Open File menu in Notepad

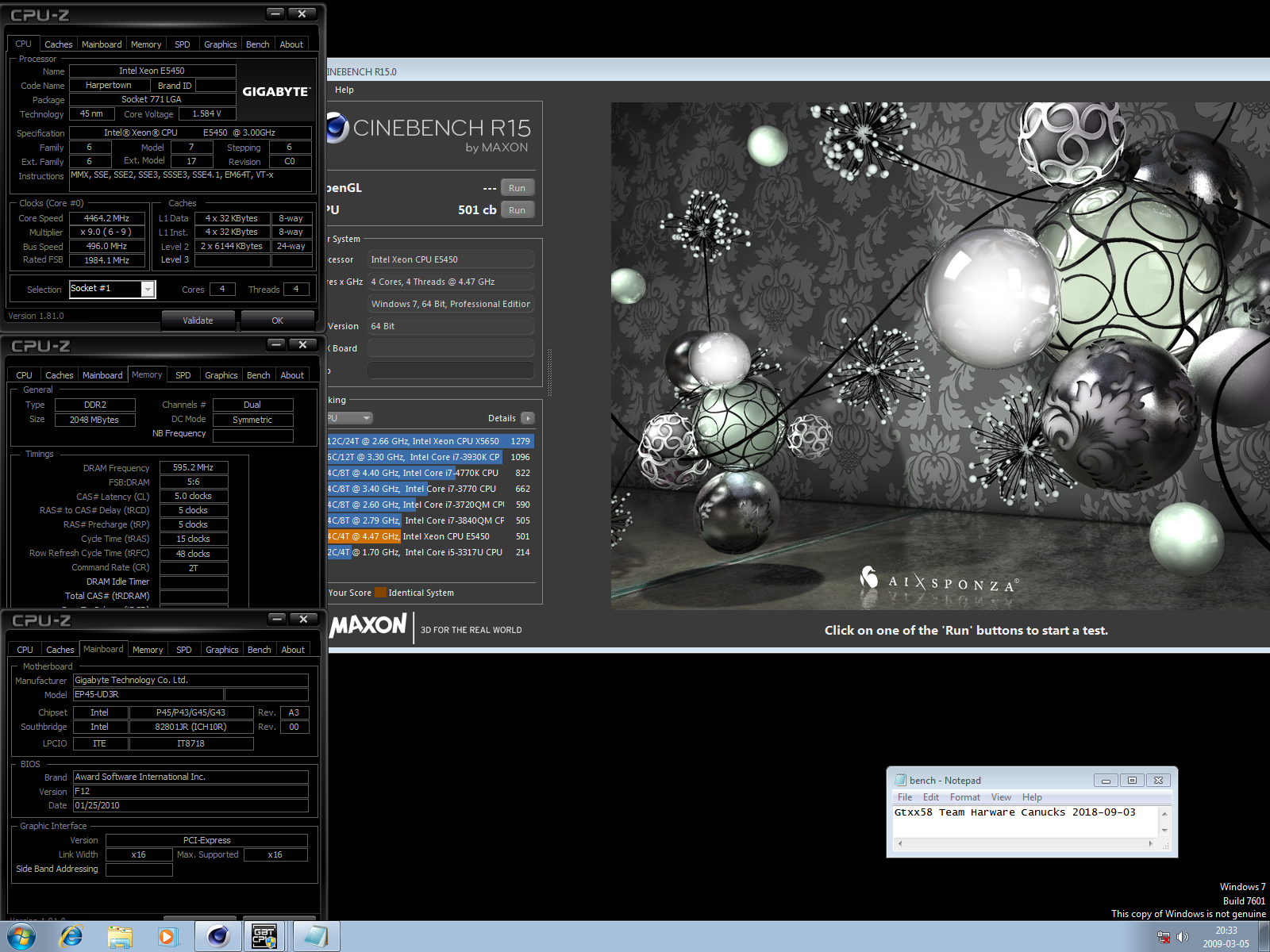coord(905,797)
